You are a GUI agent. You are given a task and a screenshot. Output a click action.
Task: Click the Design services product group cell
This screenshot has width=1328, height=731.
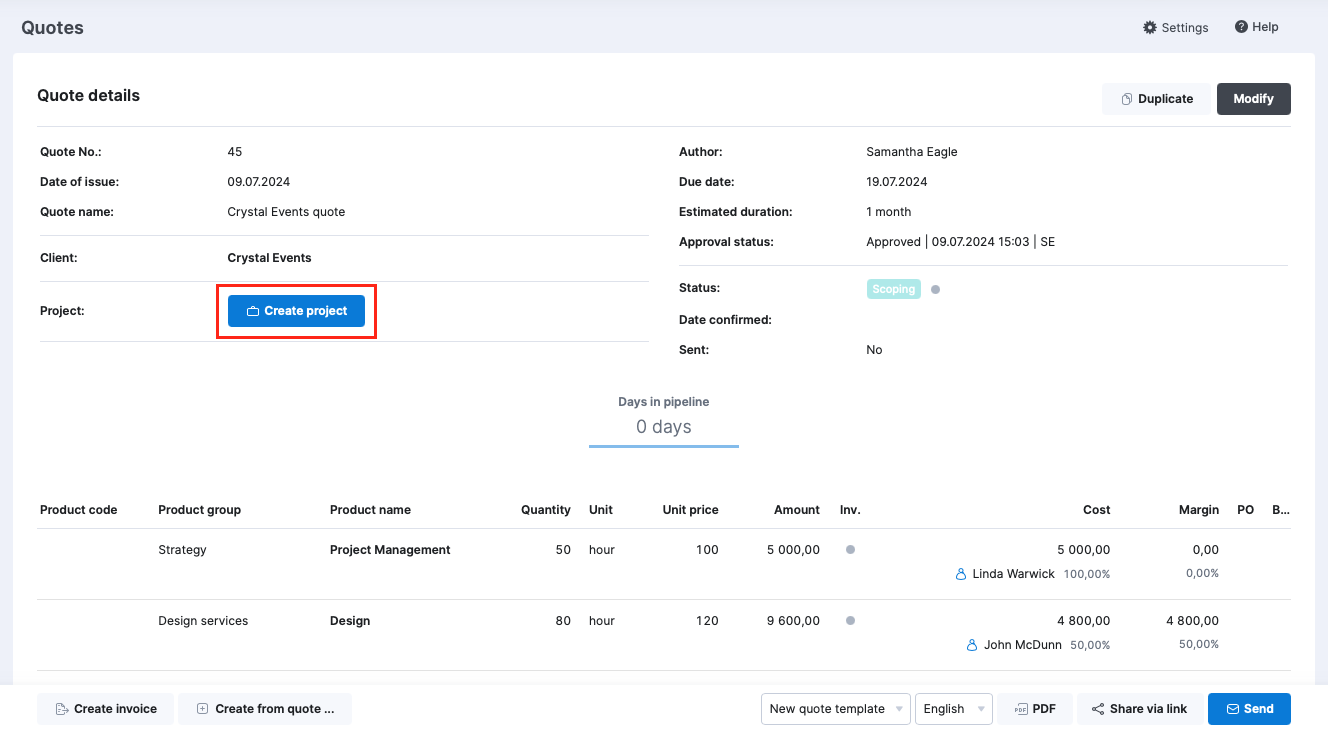203,621
